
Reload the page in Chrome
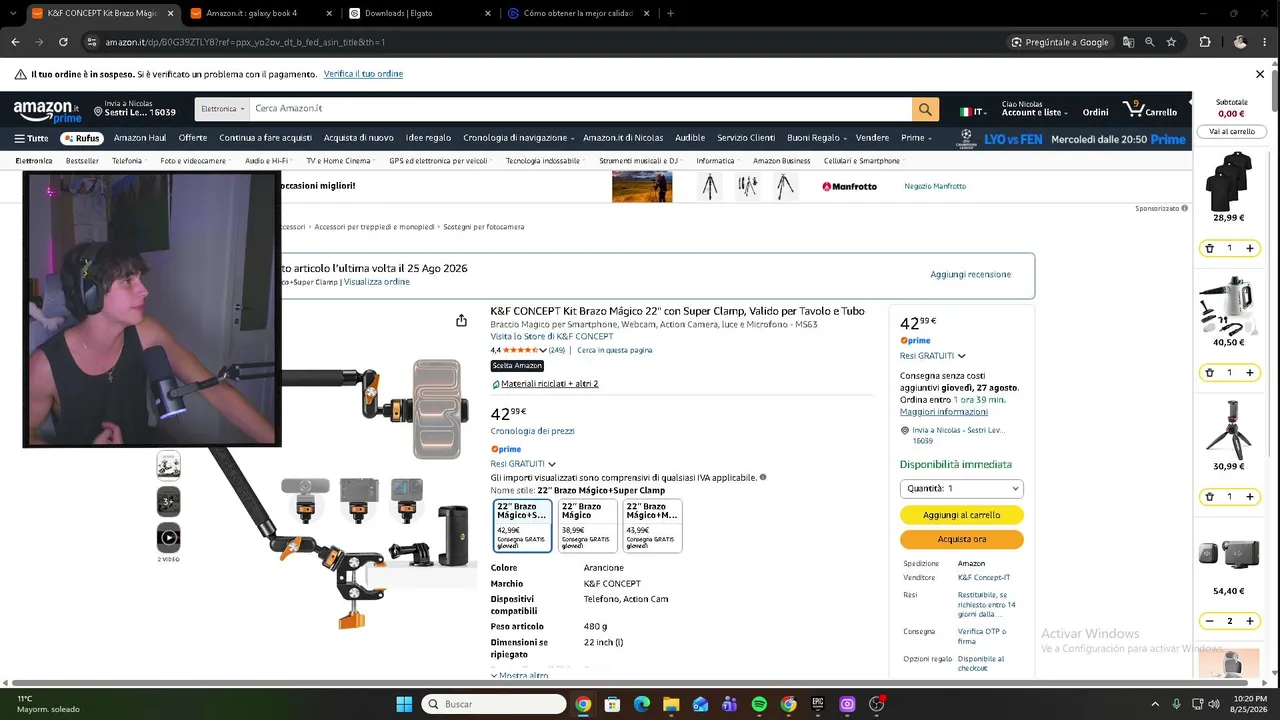(63, 42)
